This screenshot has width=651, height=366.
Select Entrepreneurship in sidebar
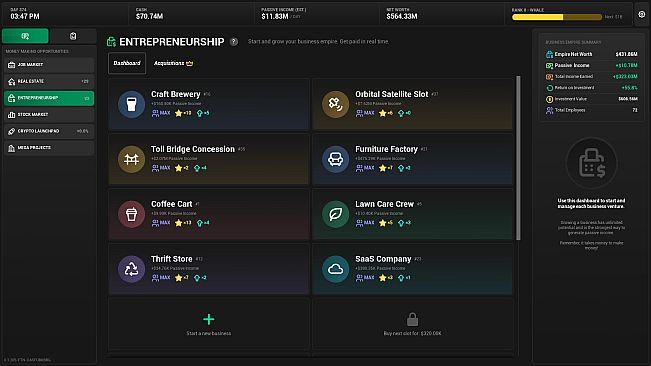pyautogui.click(x=49, y=98)
